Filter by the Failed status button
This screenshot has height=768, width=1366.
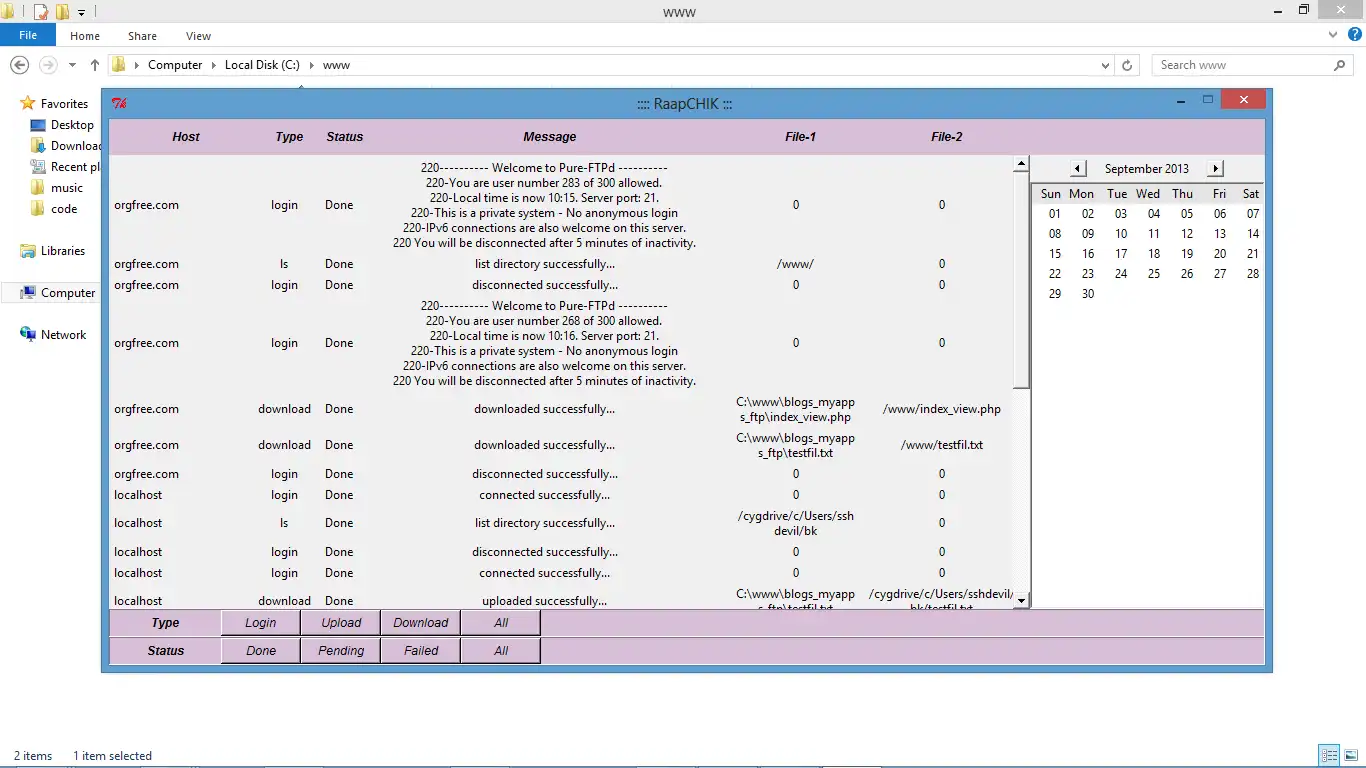(421, 651)
